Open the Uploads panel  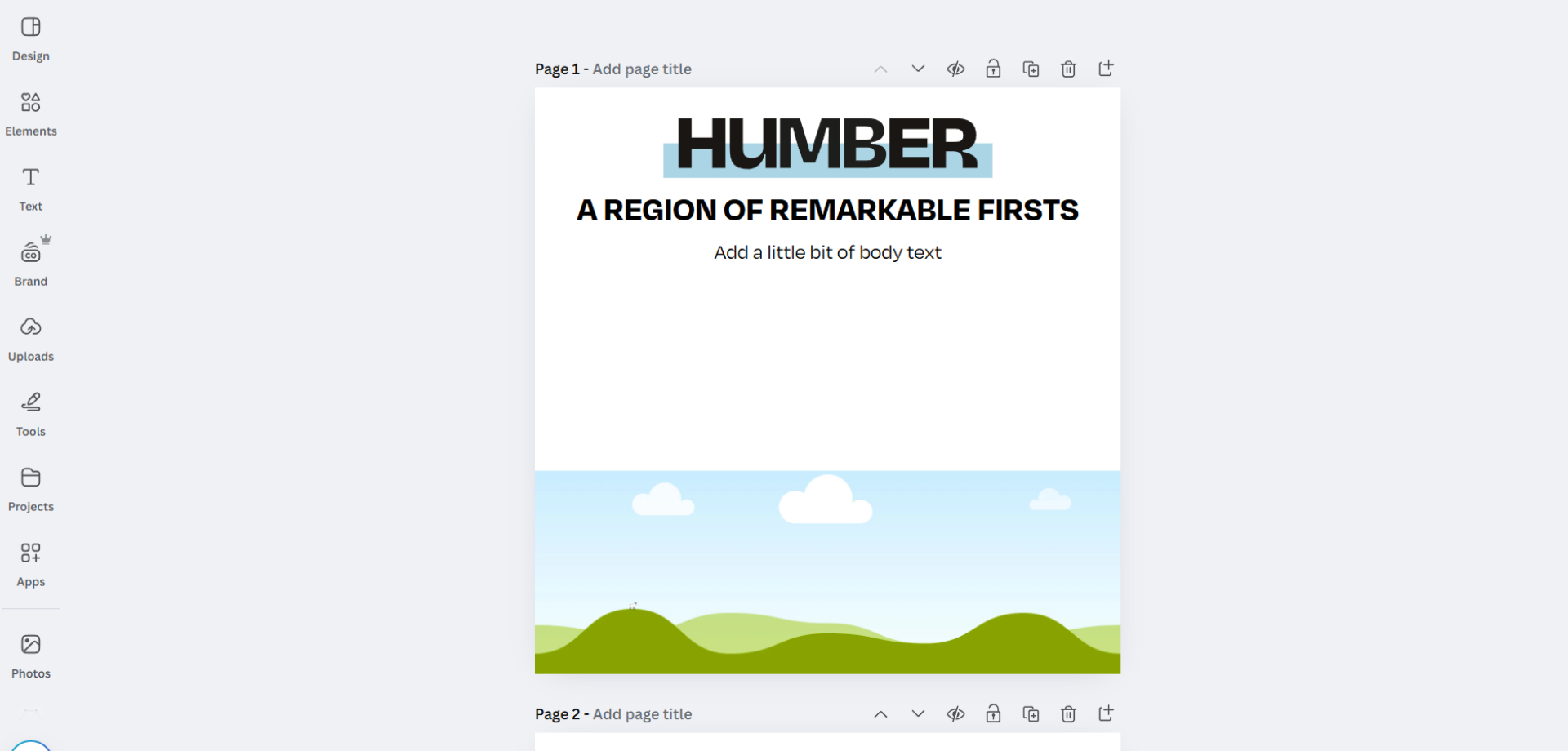[x=31, y=339]
